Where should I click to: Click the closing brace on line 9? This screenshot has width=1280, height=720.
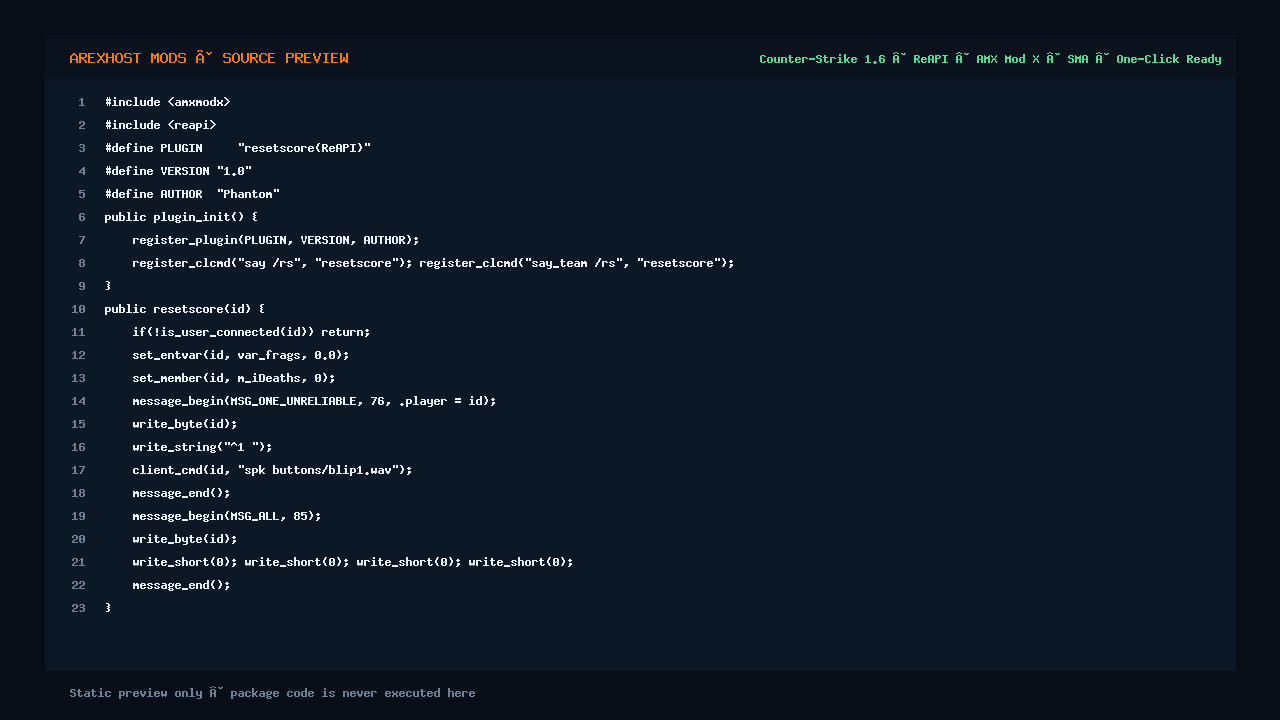tap(108, 286)
